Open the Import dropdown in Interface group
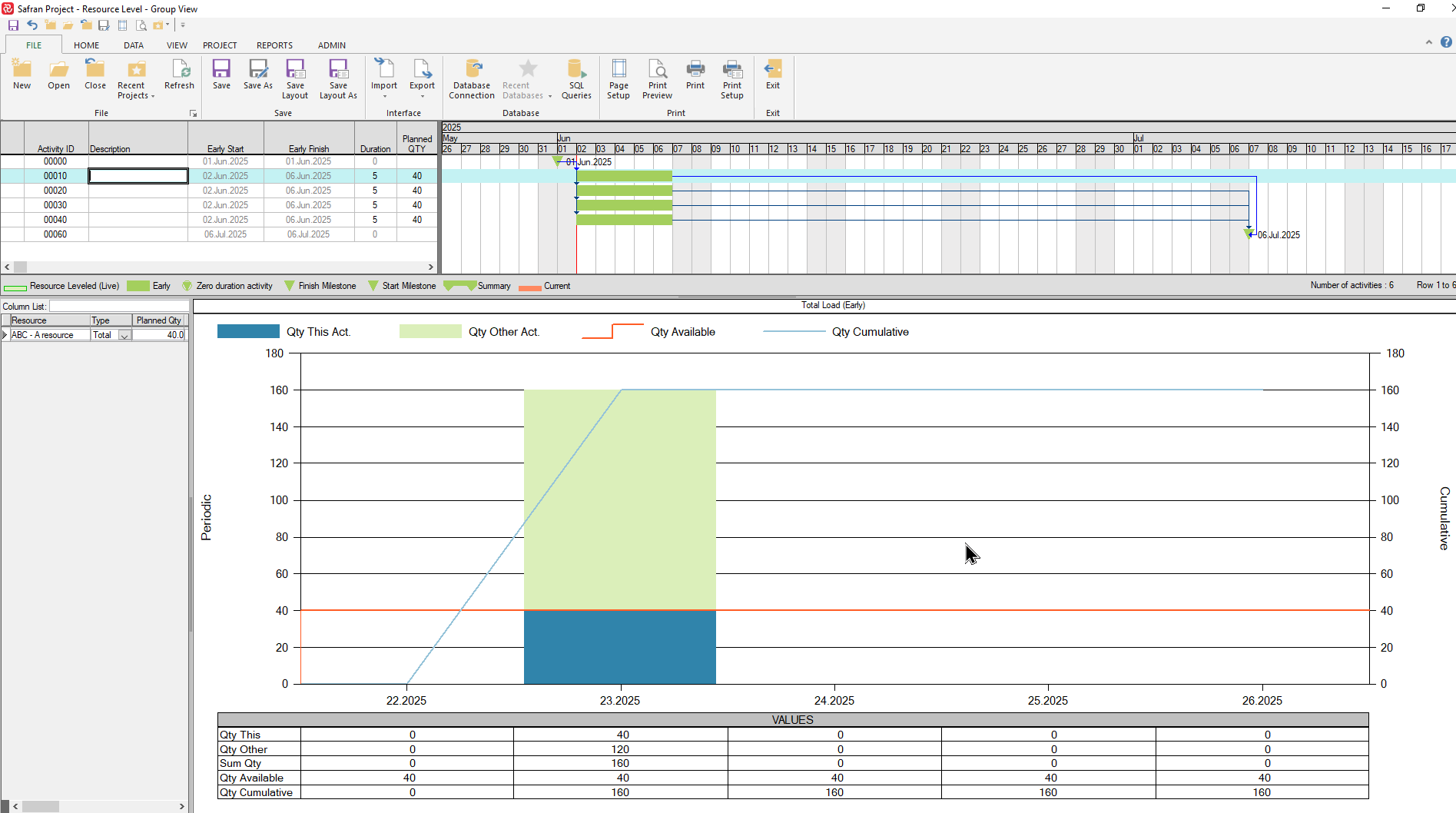1456x813 pixels. pos(384,79)
